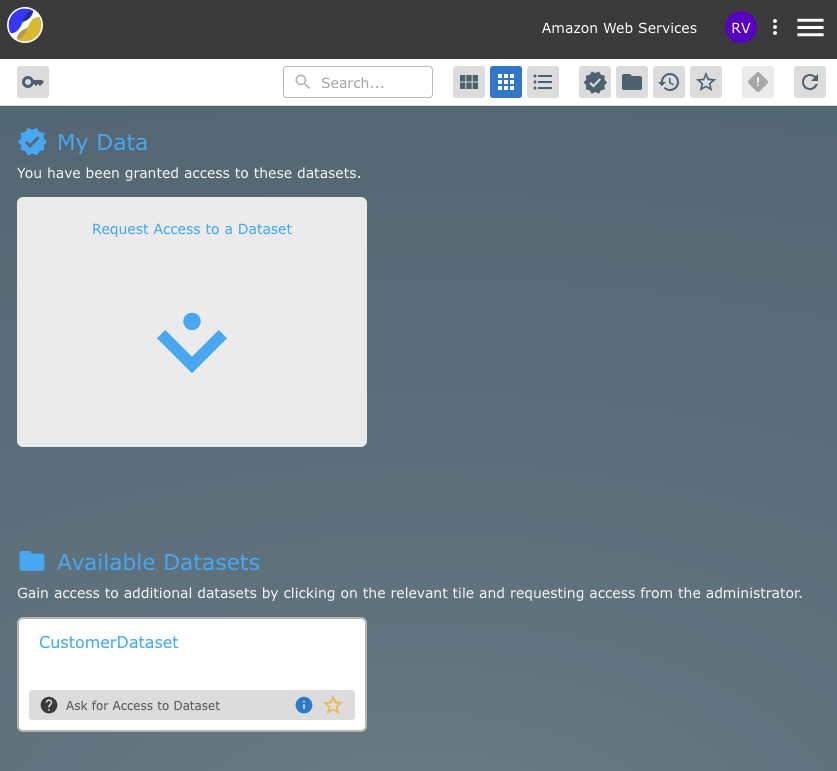This screenshot has height=771, width=837.
Task: Show recently used datasets history
Action: click(668, 82)
